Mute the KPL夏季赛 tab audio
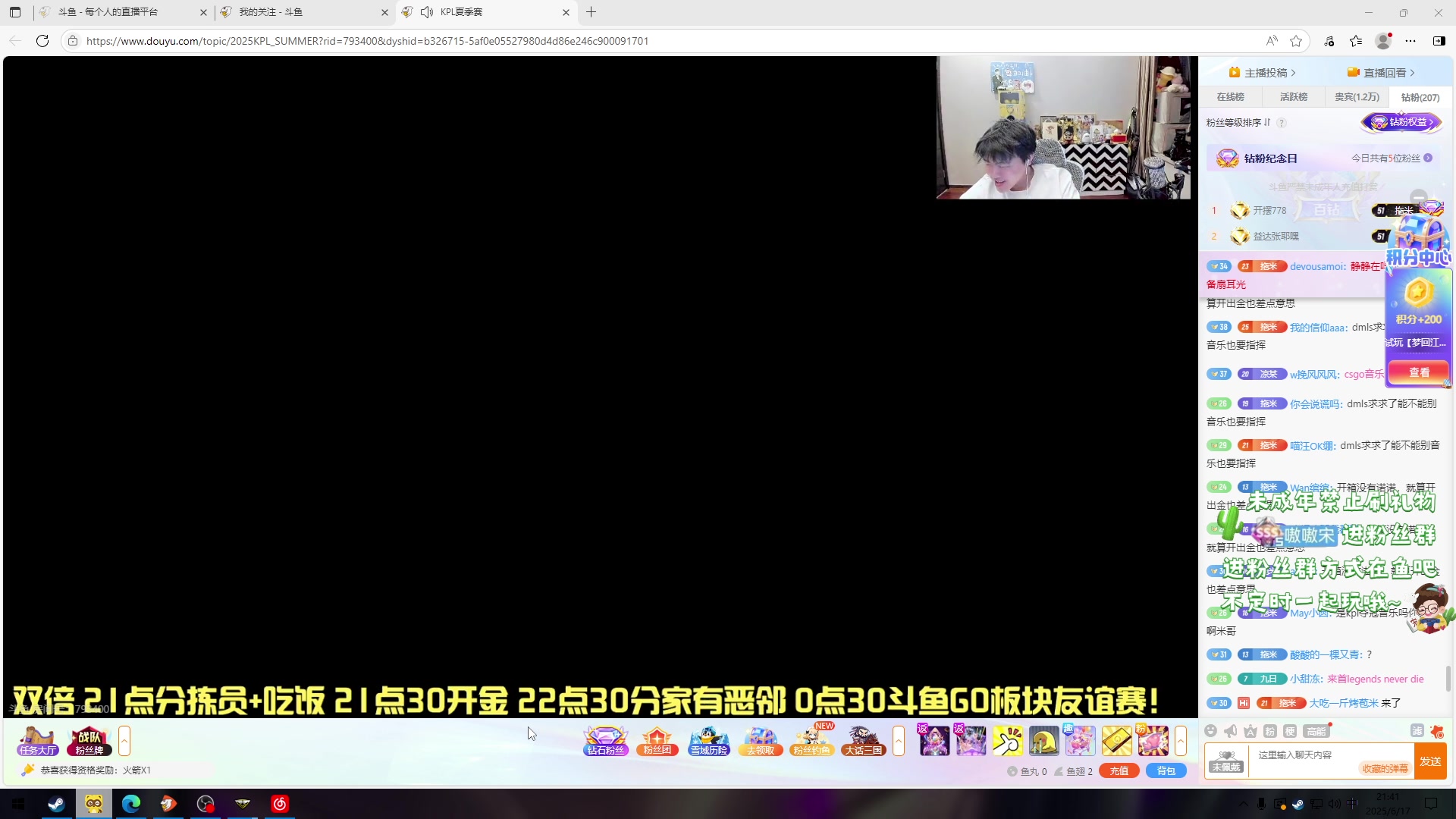Viewport: 1456px width, 819px height. click(x=427, y=12)
